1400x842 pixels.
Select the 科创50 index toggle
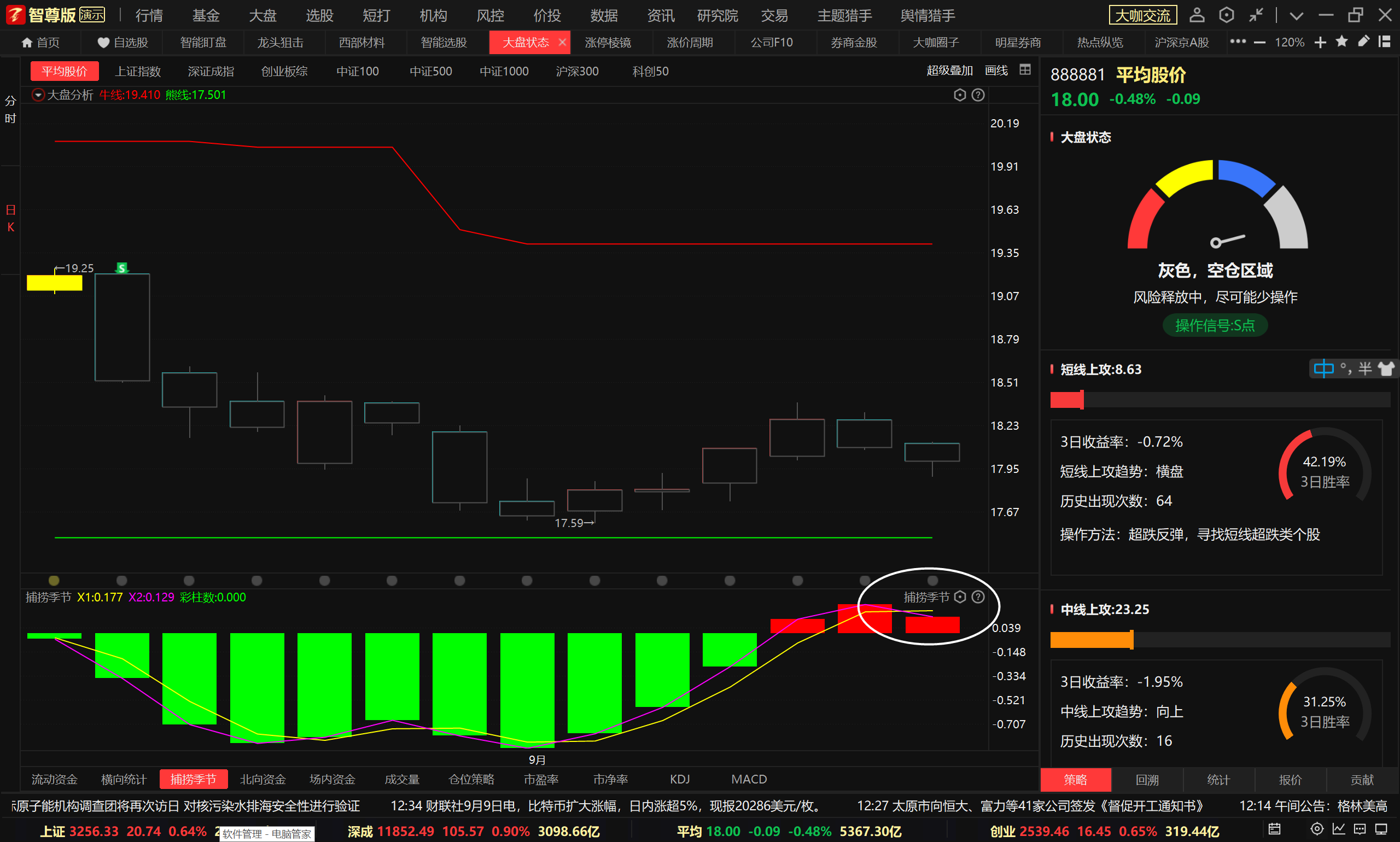[650, 72]
